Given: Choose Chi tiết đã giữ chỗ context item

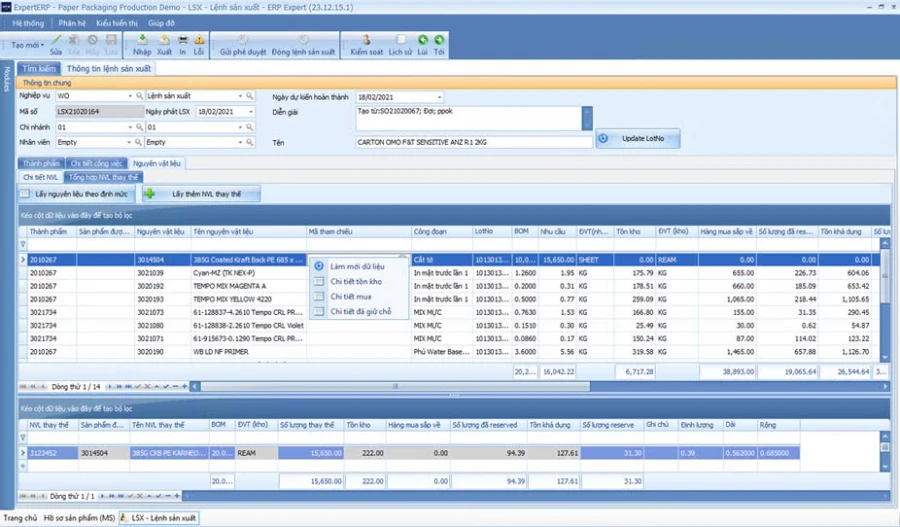Looking at the screenshot, I should click(x=360, y=311).
